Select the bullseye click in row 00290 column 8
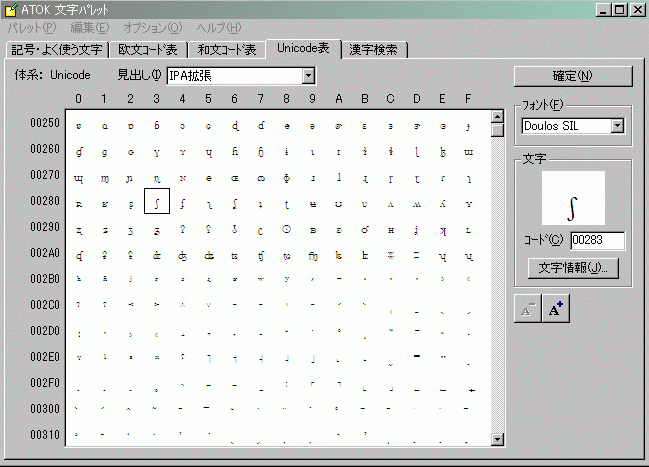649x467 pixels. (x=287, y=230)
